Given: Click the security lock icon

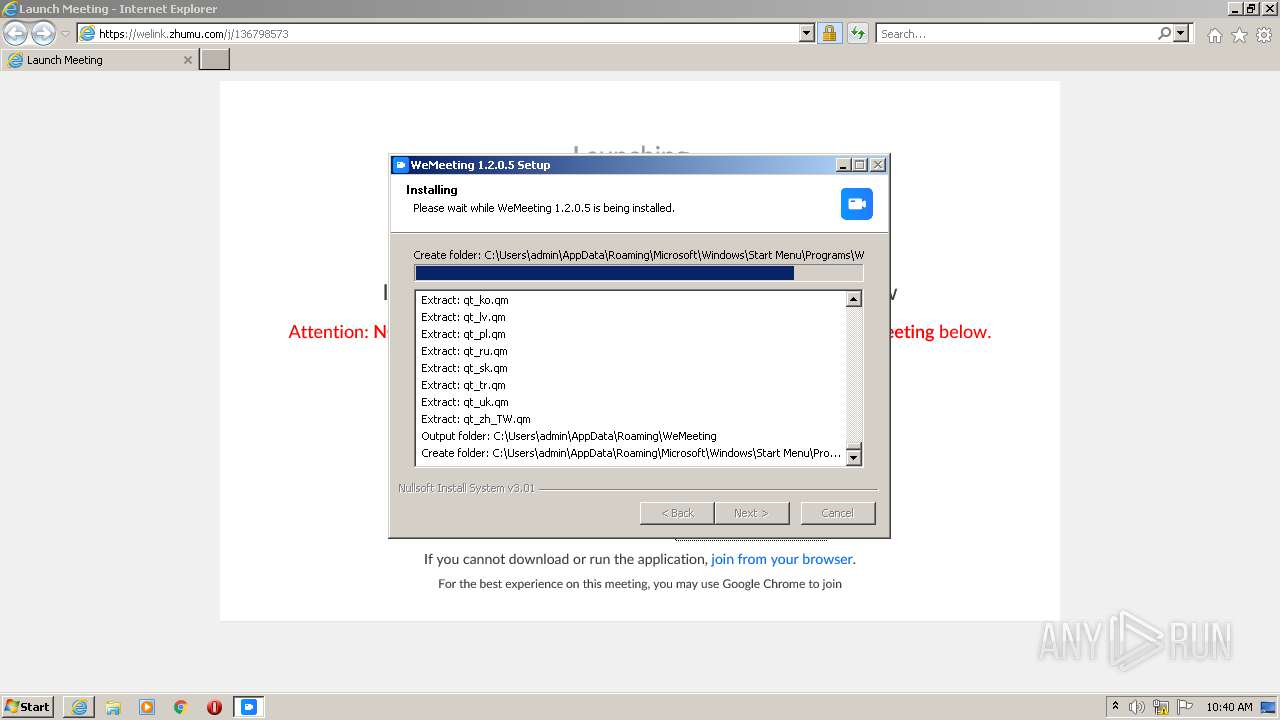Looking at the screenshot, I should [x=829, y=33].
